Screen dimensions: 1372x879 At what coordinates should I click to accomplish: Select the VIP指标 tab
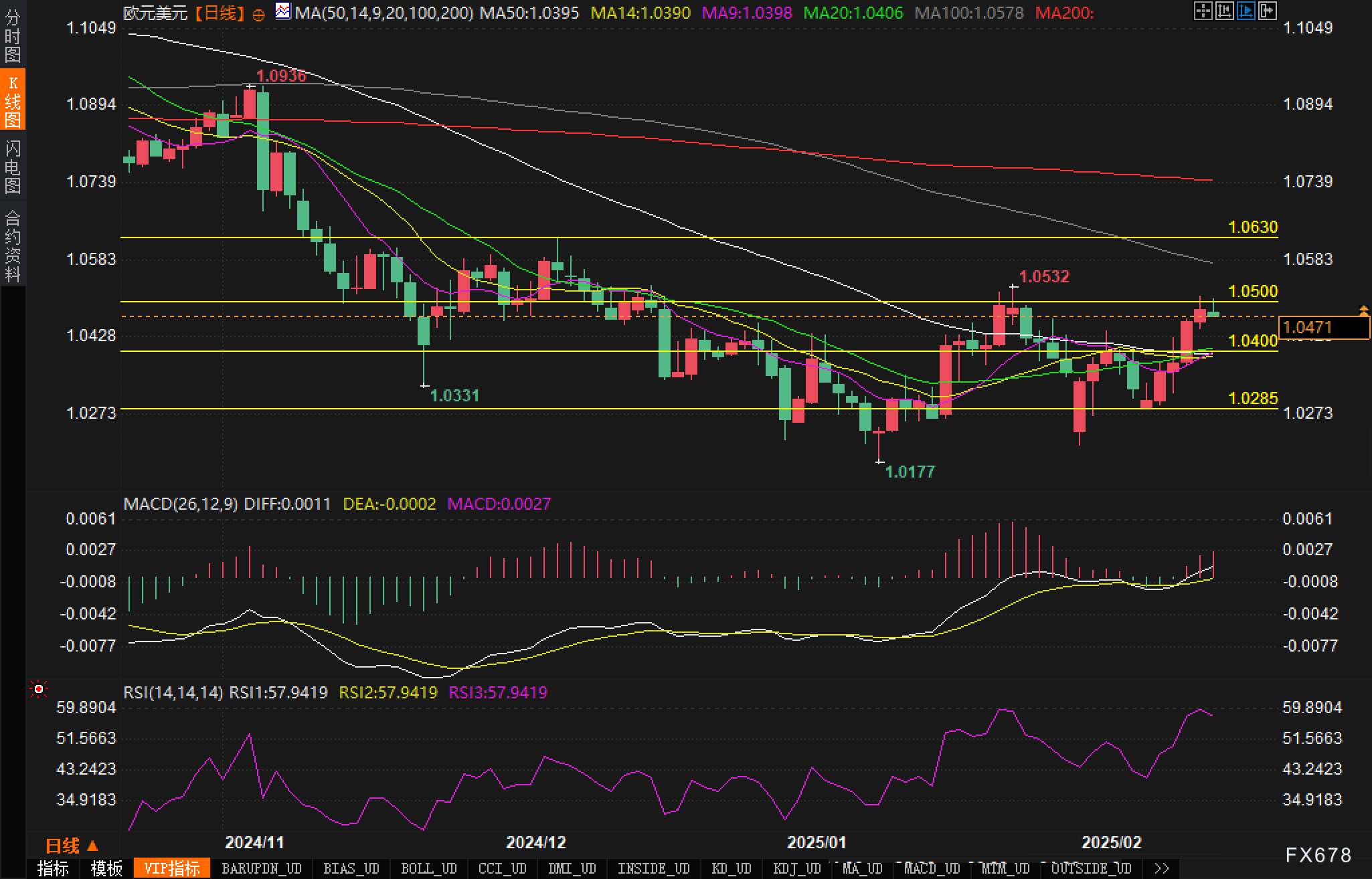point(172,868)
